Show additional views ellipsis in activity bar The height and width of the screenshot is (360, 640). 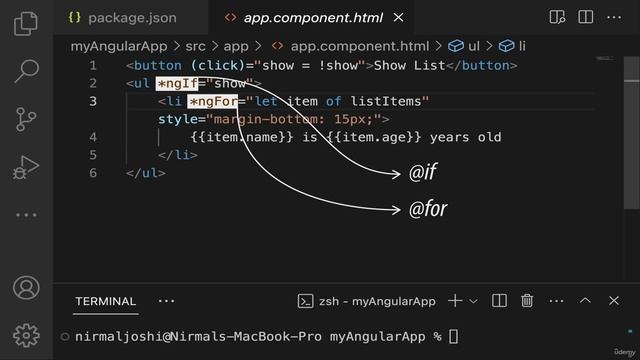(26, 215)
